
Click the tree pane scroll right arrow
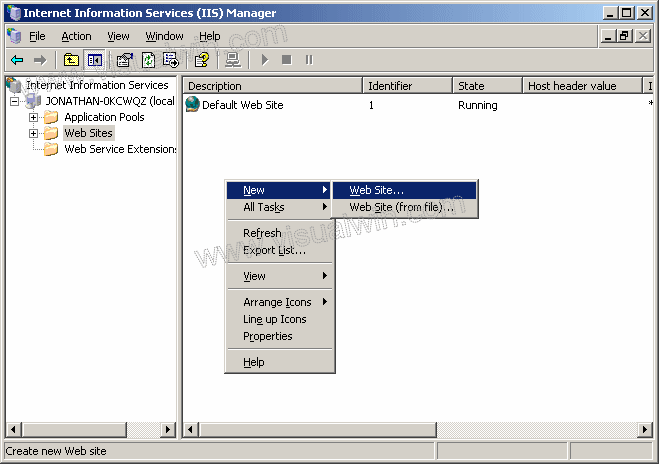point(169,430)
